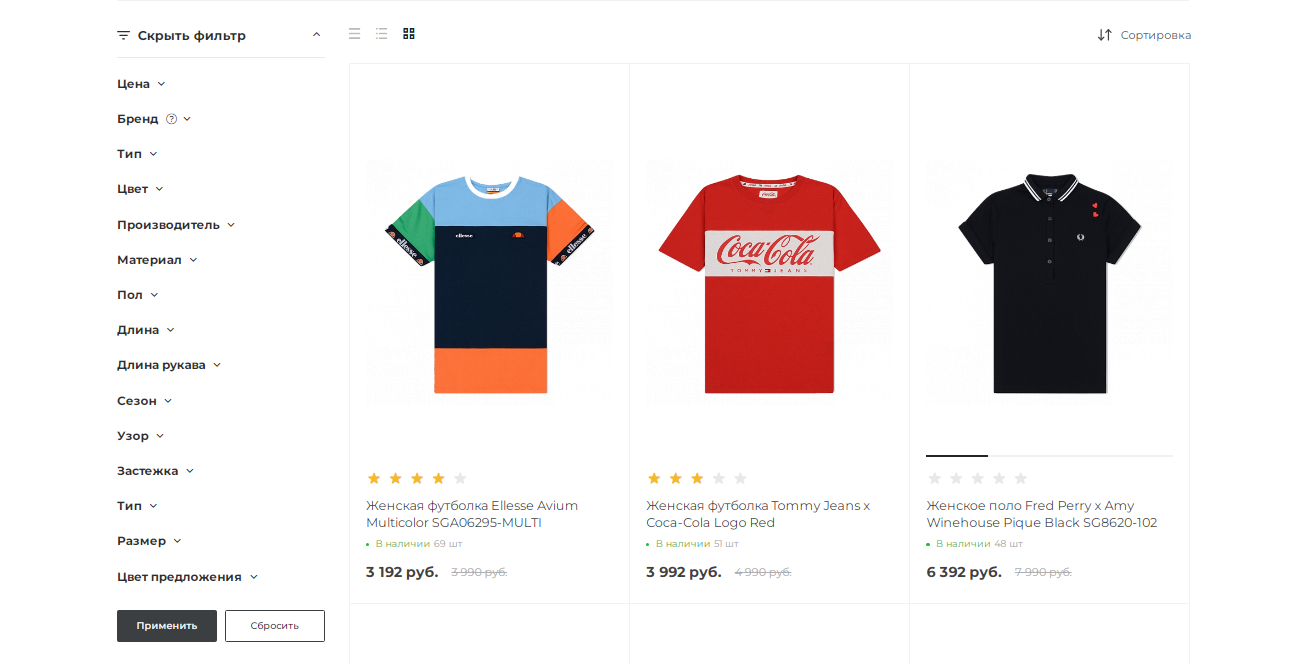Image resolution: width=1297 pixels, height=665 pixels.
Task: Click the Сбросить reset button
Action: pos(275,626)
